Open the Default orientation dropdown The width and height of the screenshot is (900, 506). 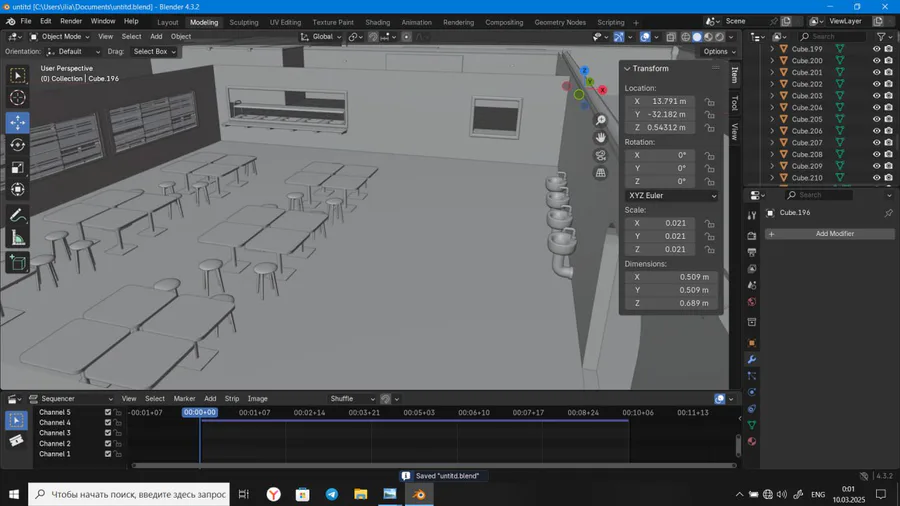[73, 52]
